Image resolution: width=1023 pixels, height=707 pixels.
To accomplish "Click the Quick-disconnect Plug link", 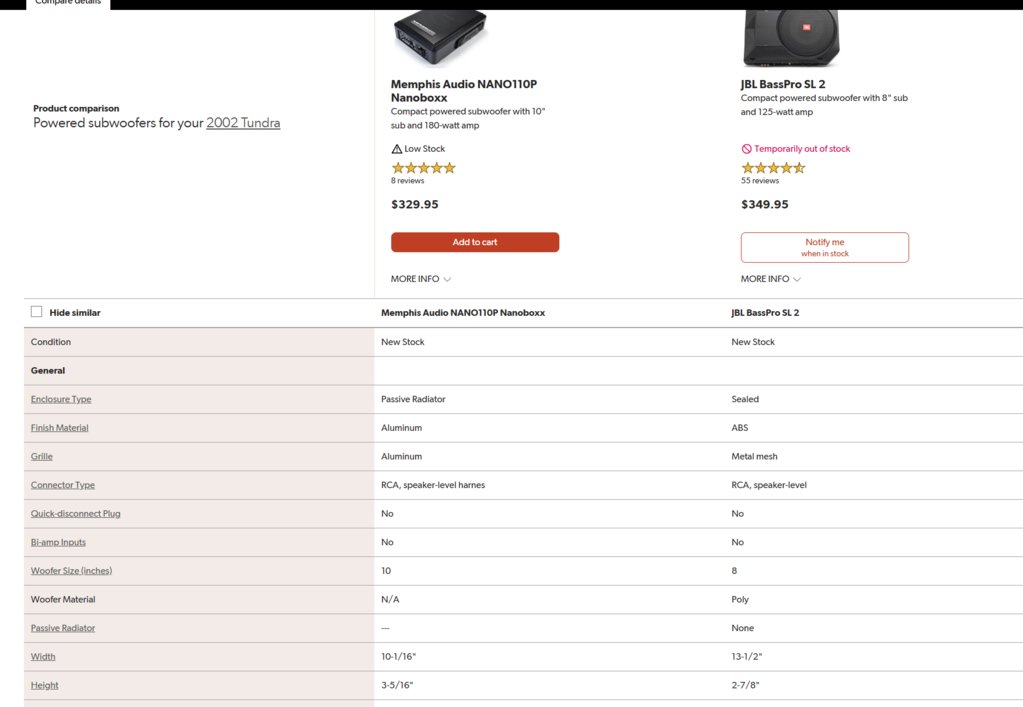I will (76, 513).
